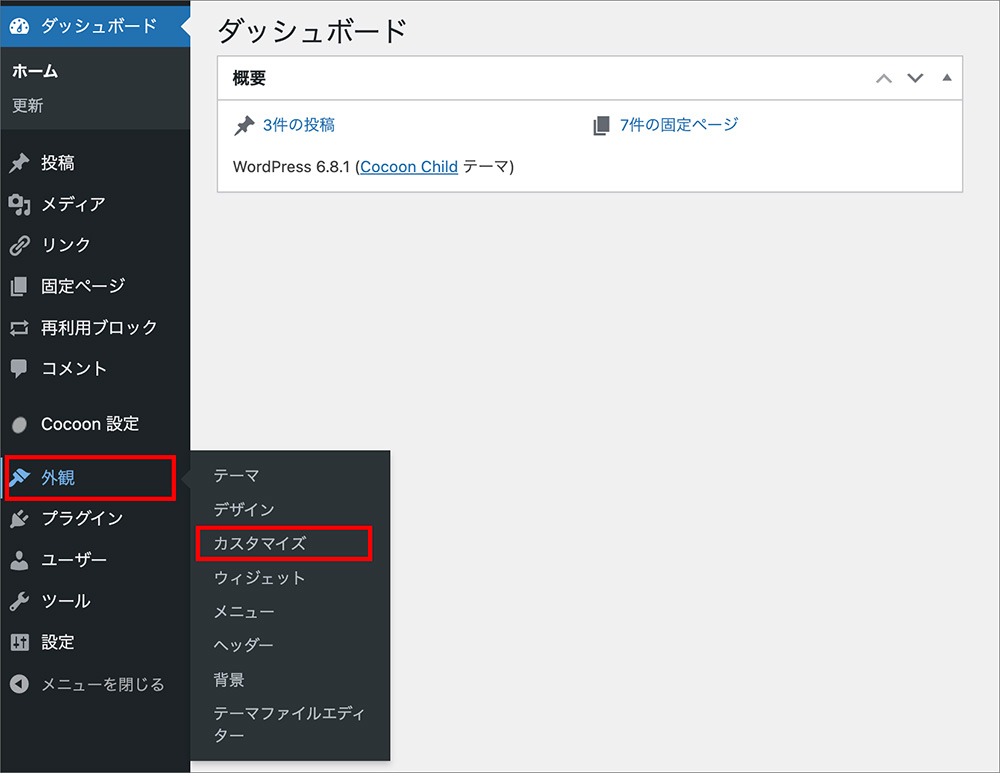
Task: Move 概要 box up using the up chevron
Action: [883, 77]
